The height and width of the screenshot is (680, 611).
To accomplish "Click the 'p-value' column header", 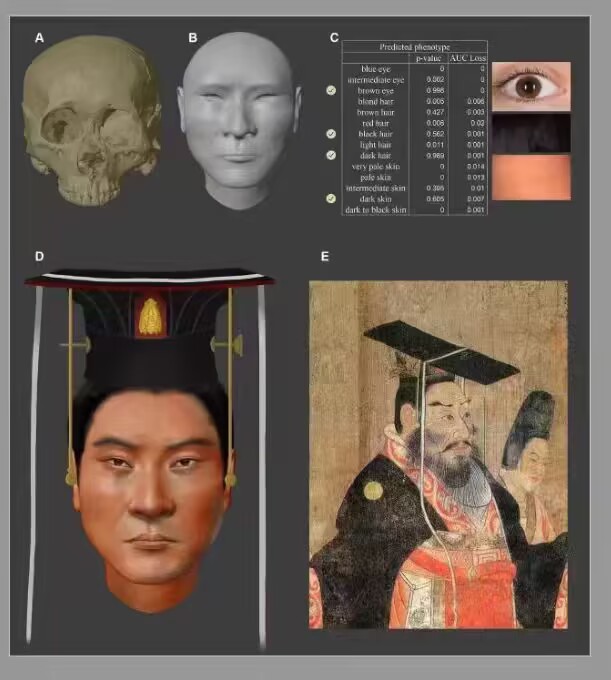I will [x=428, y=58].
